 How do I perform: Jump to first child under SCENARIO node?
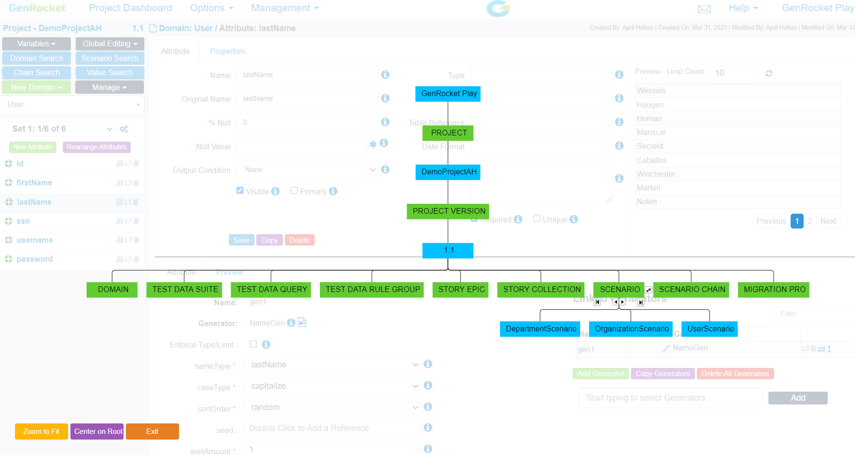pos(597,302)
